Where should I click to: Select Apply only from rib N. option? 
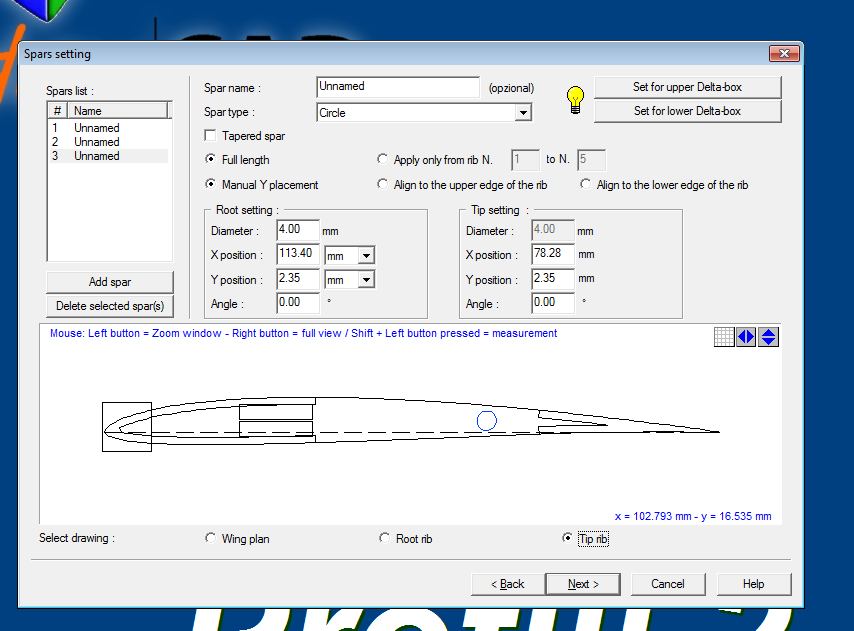[x=383, y=160]
